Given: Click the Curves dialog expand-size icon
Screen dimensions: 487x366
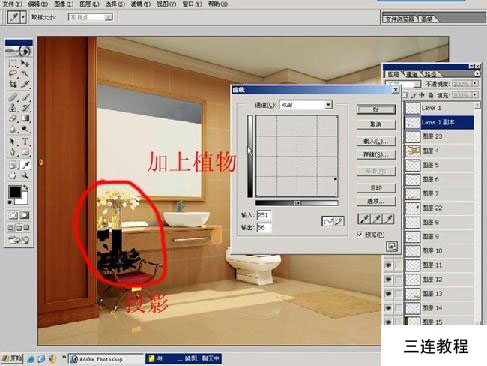Looking at the screenshot, I should pos(391,247).
